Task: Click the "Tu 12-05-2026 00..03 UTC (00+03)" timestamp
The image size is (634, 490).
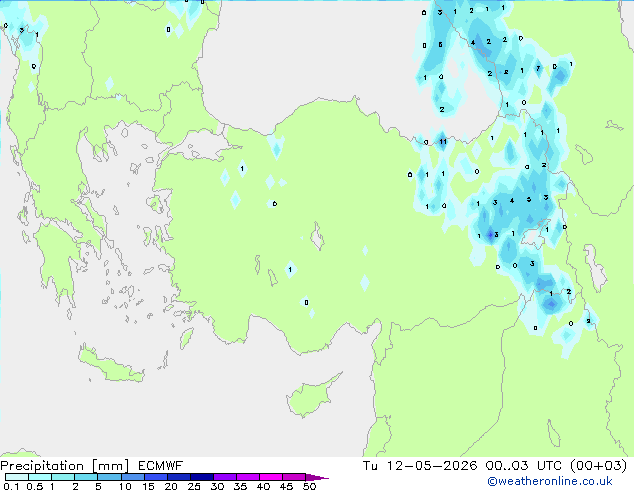Action: (495, 466)
